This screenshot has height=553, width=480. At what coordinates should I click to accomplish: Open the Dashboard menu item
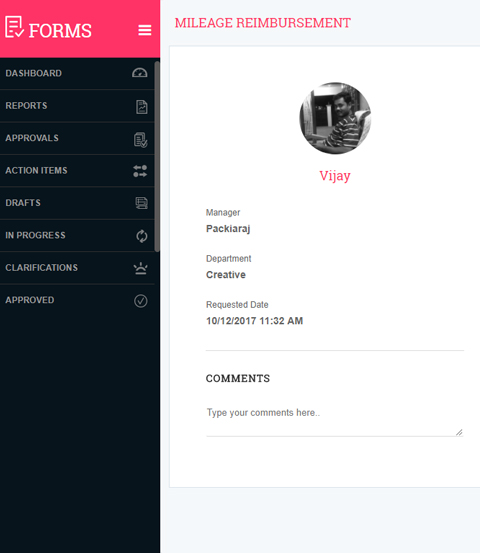pos(77,73)
